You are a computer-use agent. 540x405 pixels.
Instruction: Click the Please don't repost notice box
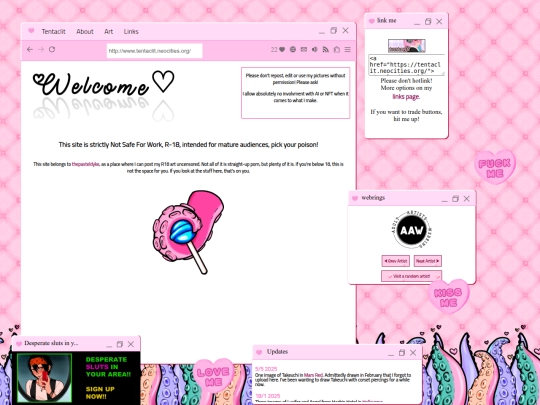point(295,93)
